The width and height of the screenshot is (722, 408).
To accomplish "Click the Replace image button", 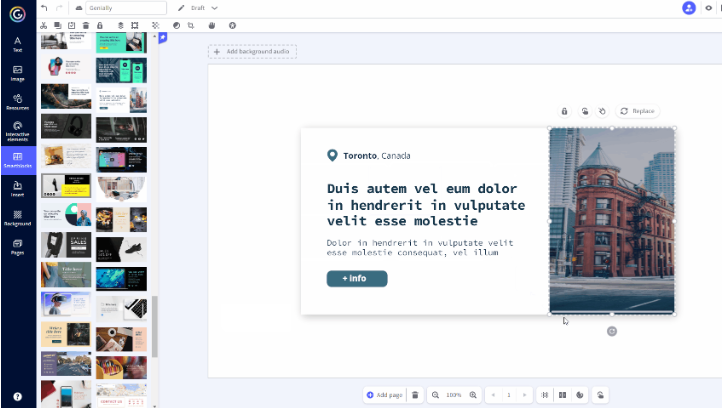I will point(637,111).
